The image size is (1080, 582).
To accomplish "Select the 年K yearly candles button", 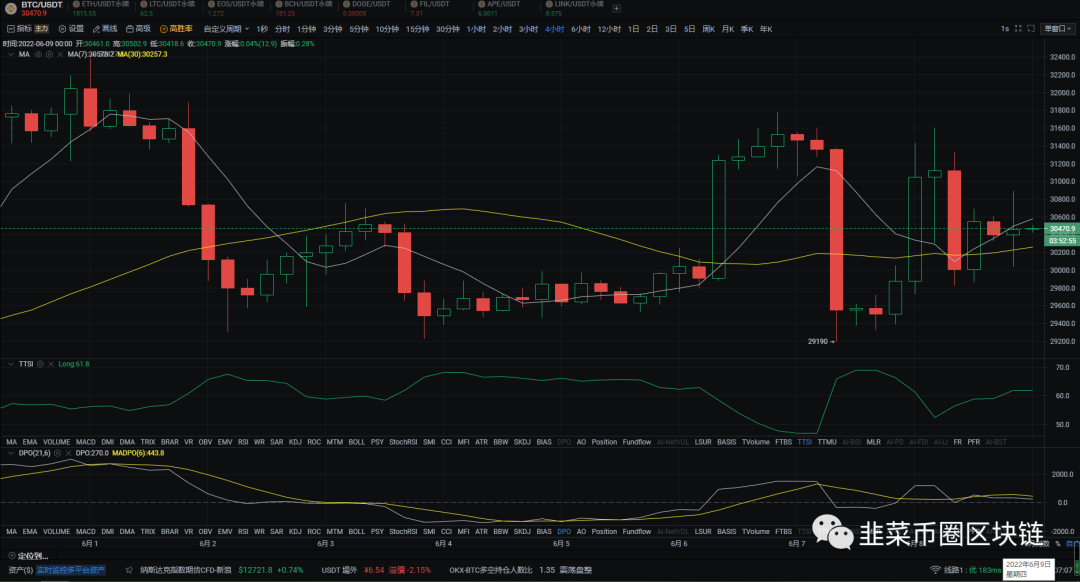I will pyautogui.click(x=766, y=29).
